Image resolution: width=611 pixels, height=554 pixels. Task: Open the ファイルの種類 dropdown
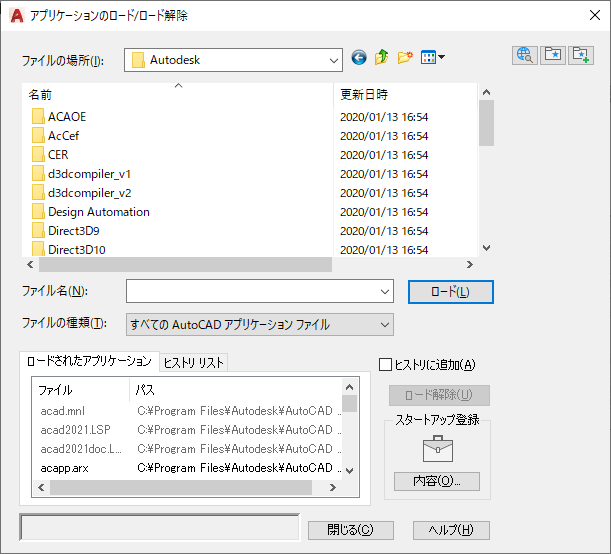pos(260,325)
